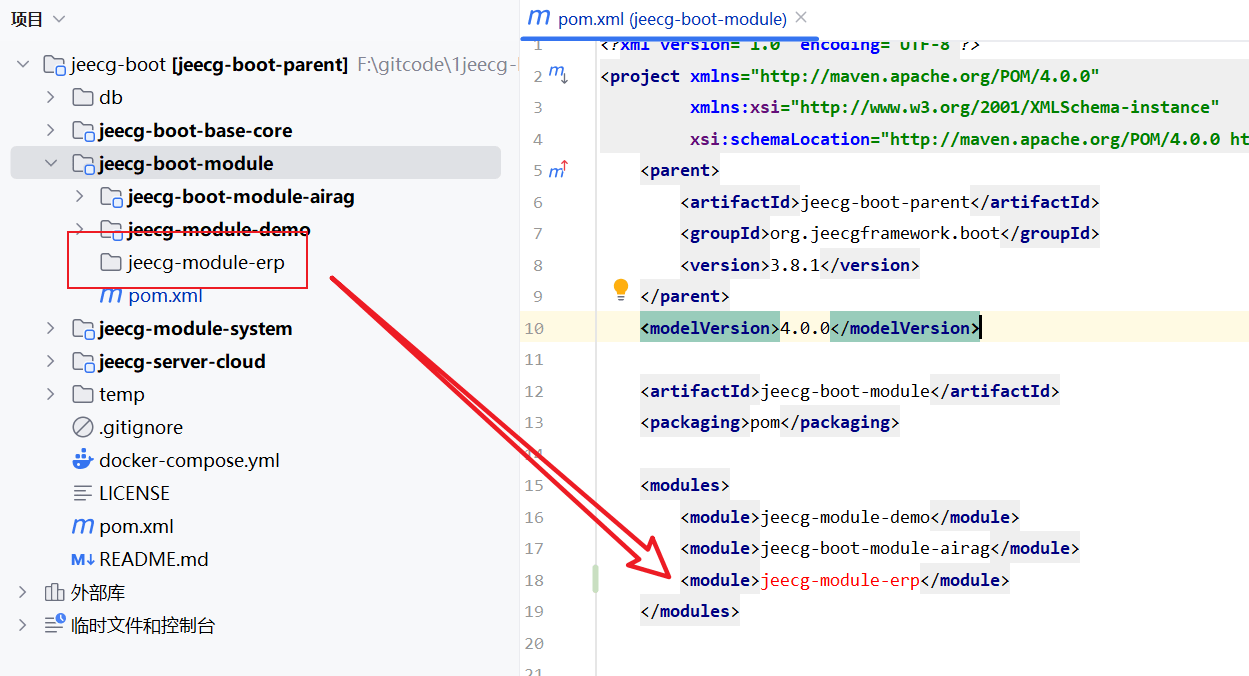Expand the db folder
This screenshot has width=1249, height=676.
click(x=50, y=98)
